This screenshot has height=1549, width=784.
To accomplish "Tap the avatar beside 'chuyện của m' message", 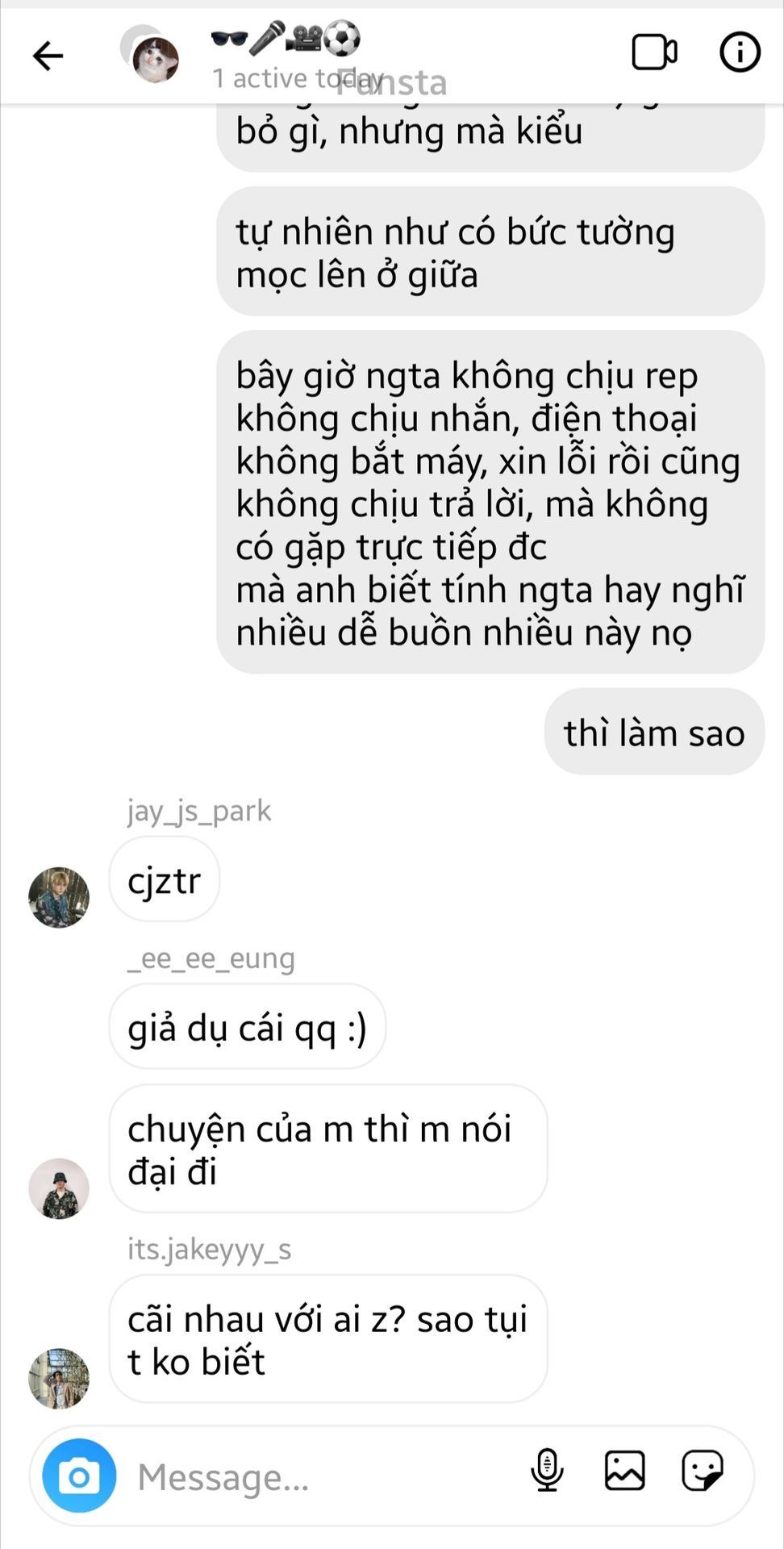I will (x=59, y=1188).
